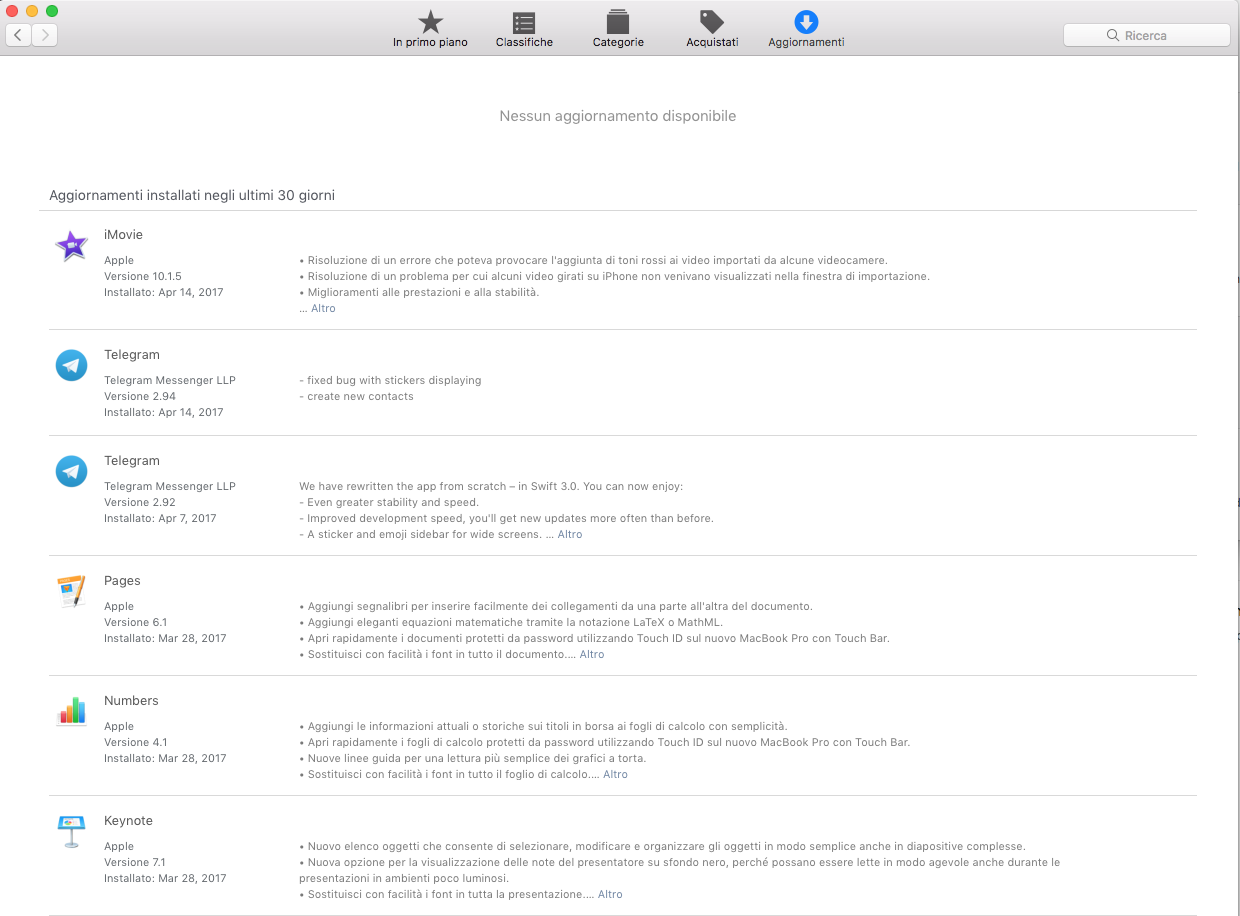
Task: Click 'Nessun aggiornamento disponibile' message
Action: (618, 116)
